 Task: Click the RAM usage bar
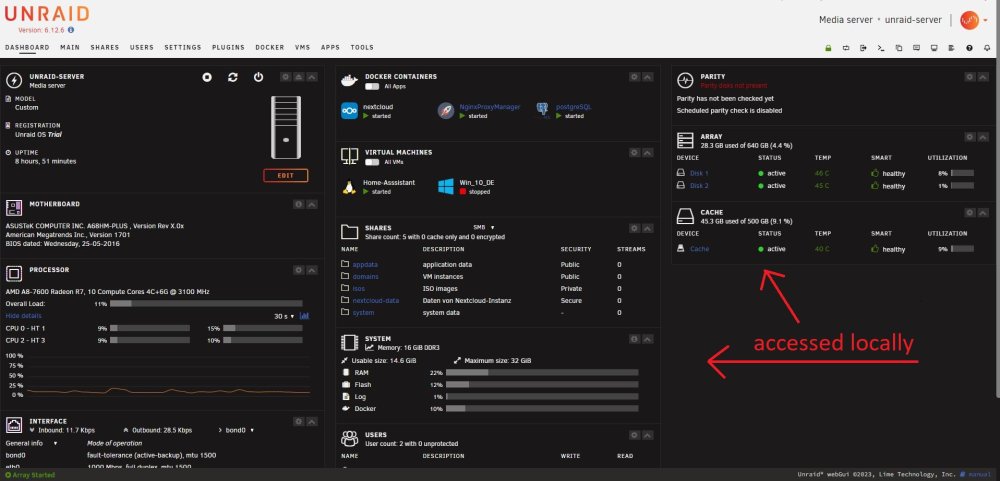542,373
